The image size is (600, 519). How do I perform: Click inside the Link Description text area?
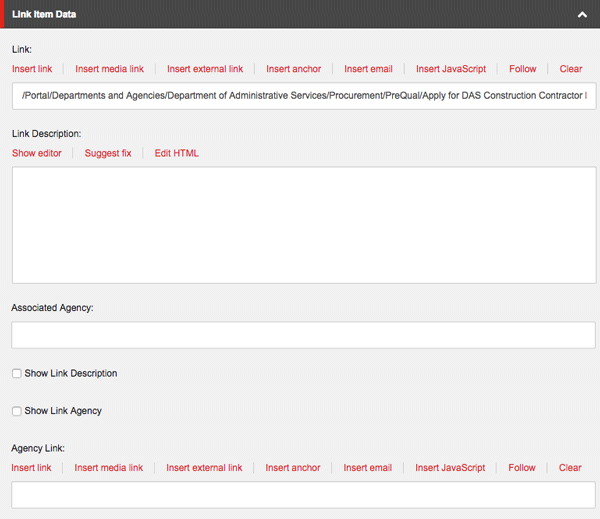(x=303, y=224)
